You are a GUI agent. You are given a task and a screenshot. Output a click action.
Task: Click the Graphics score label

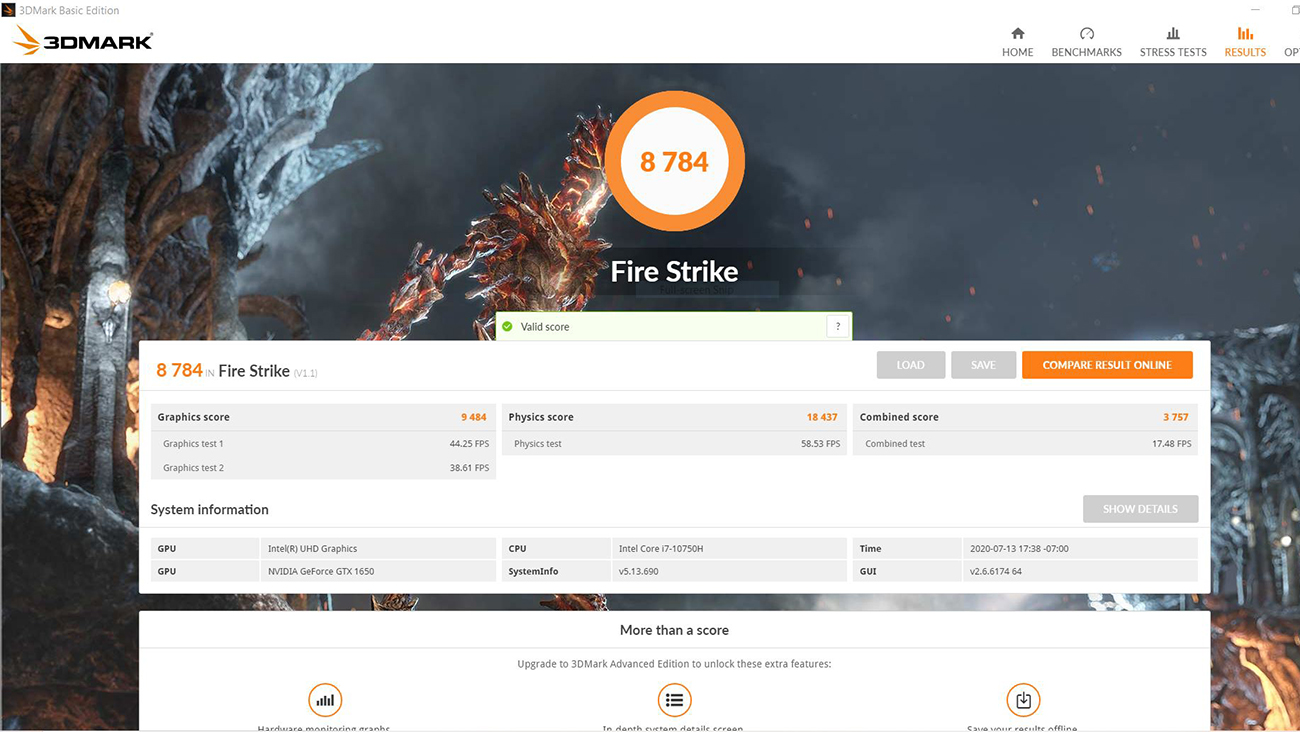(193, 417)
